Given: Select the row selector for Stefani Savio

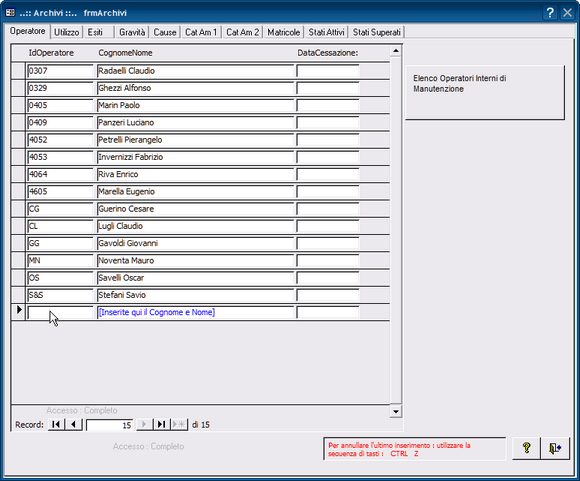Looking at the screenshot, I should pyautogui.click(x=18, y=295).
